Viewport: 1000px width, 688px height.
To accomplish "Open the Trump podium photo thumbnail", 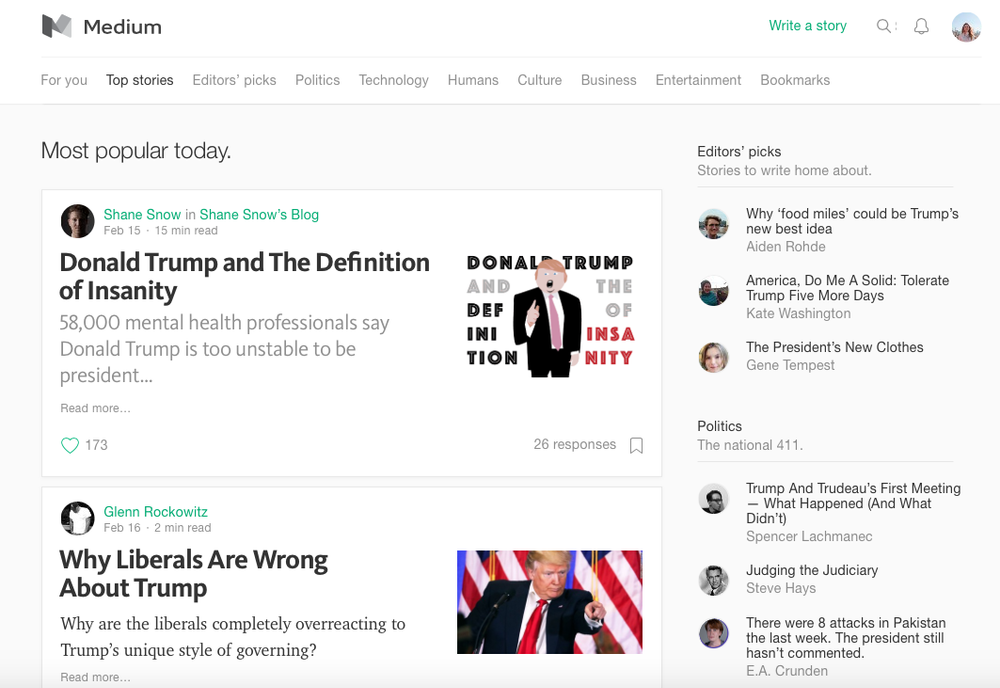I will point(550,602).
